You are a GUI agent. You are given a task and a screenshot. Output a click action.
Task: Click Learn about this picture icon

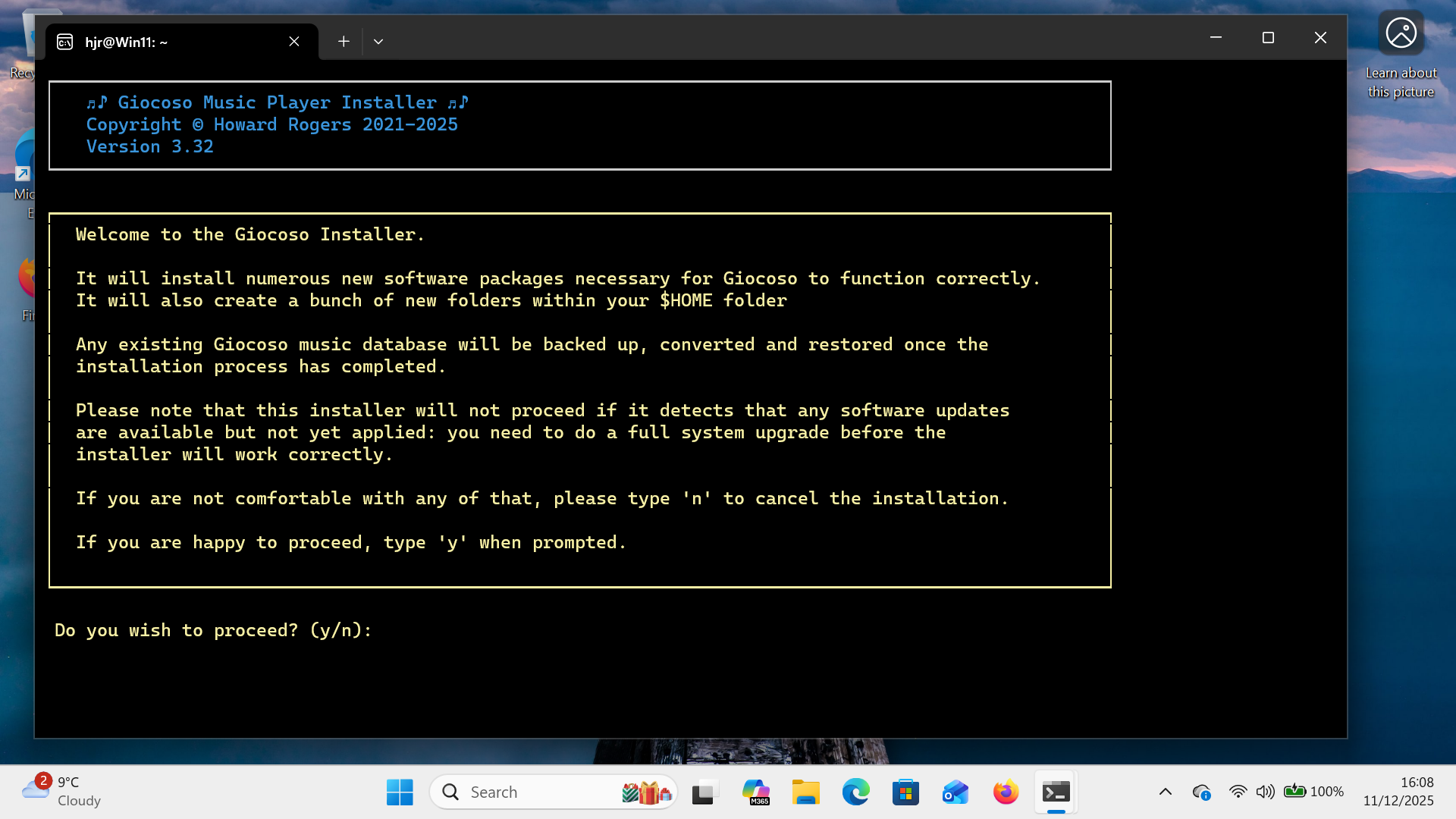(1401, 33)
